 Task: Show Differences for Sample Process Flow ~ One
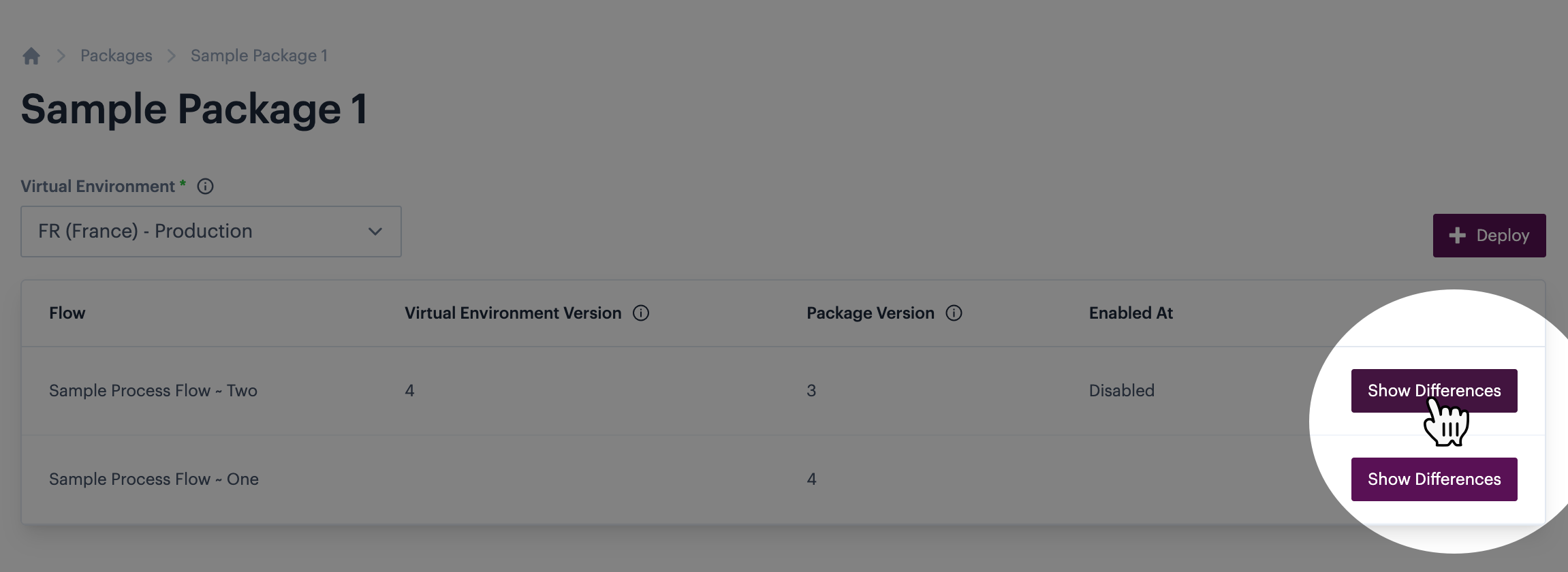[x=1434, y=479]
